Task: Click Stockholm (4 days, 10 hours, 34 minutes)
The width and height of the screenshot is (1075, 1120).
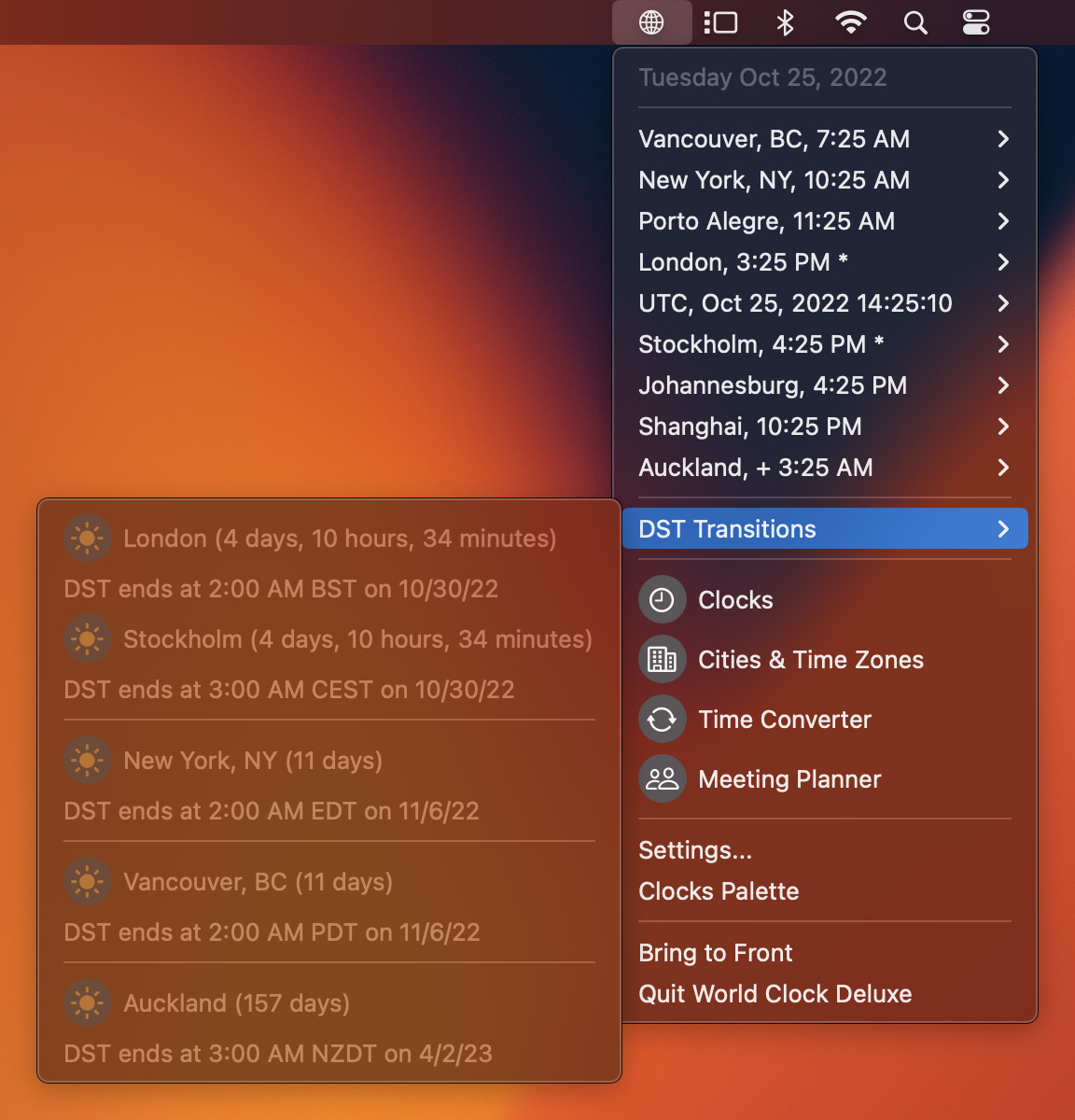Action: point(357,639)
